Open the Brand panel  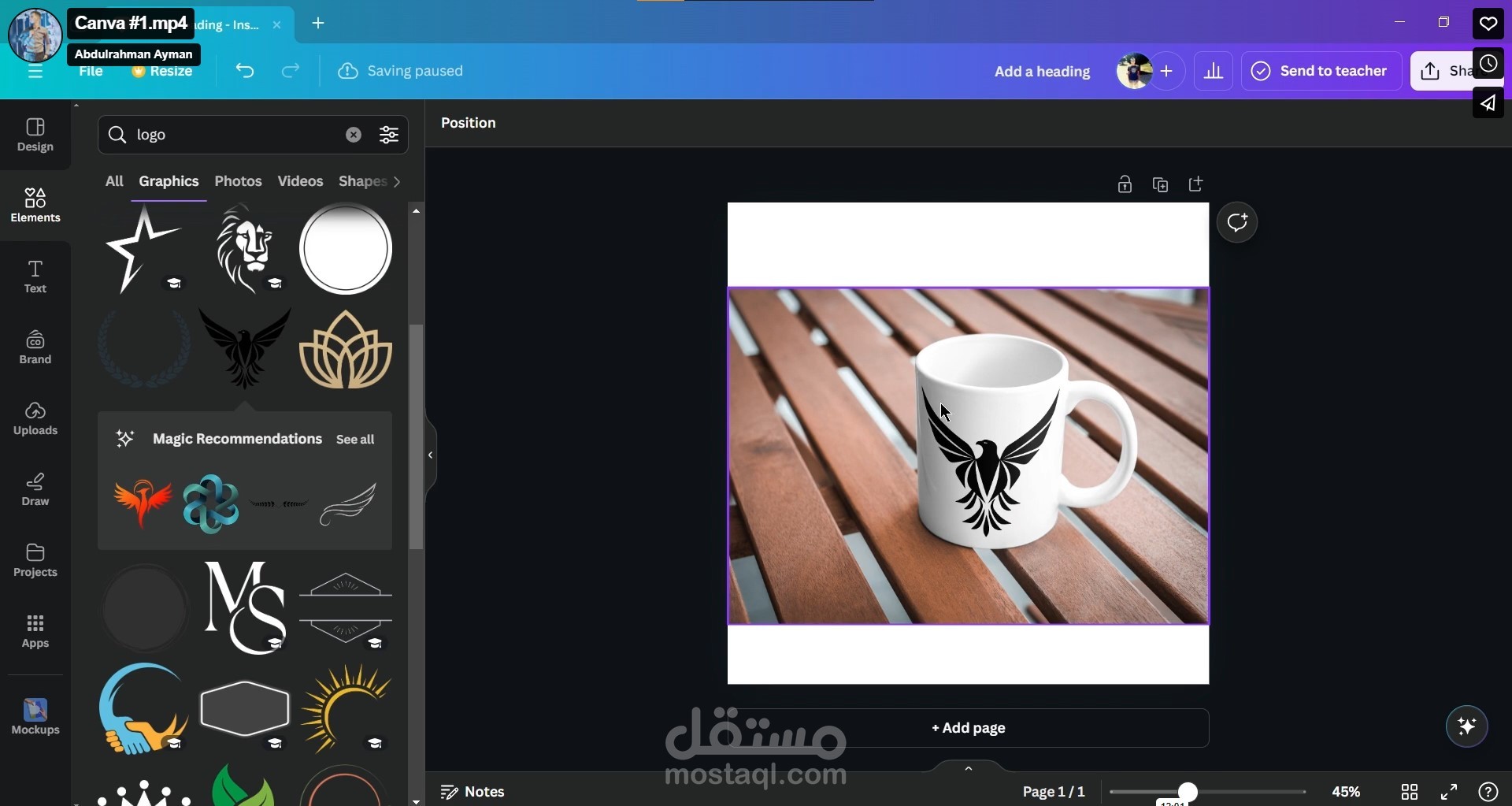(35, 347)
